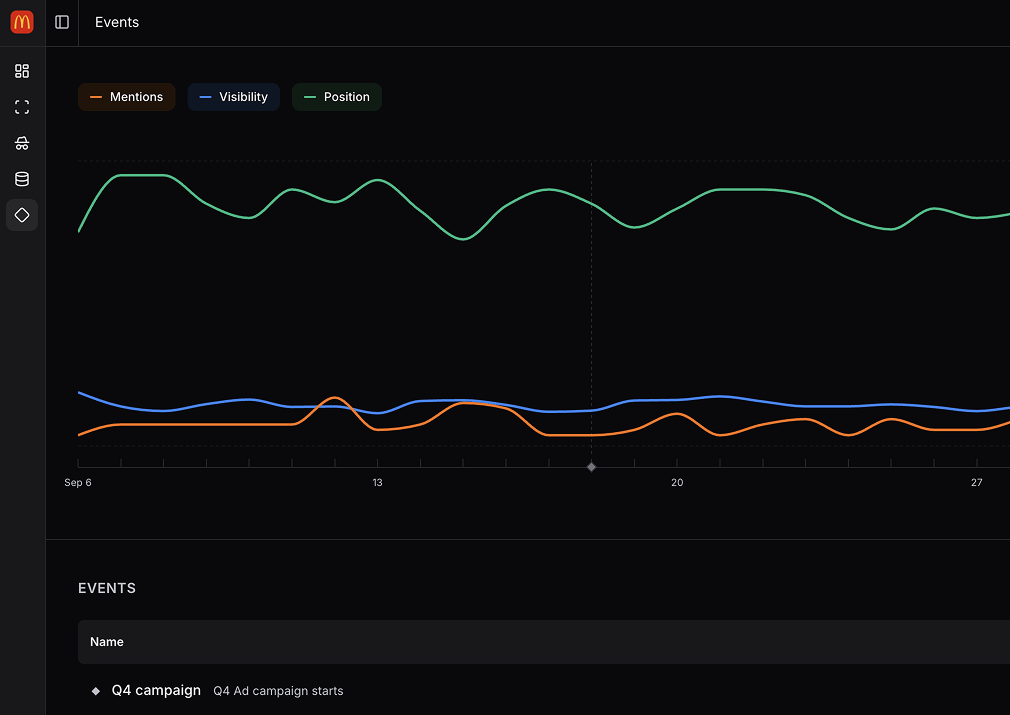Screen dimensions: 1010x715
Task: Collapse the sidebar using the panel toggle
Action: pyautogui.click(x=61, y=22)
